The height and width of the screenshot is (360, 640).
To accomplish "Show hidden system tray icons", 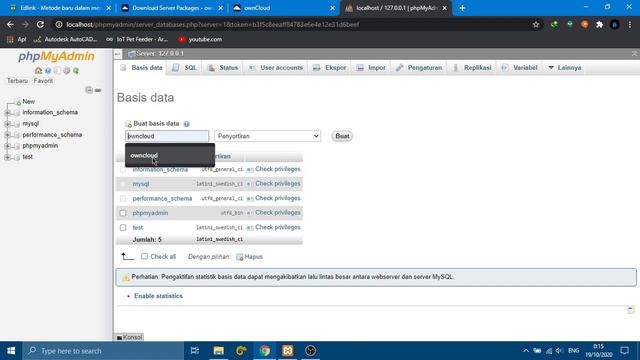I will (x=526, y=351).
